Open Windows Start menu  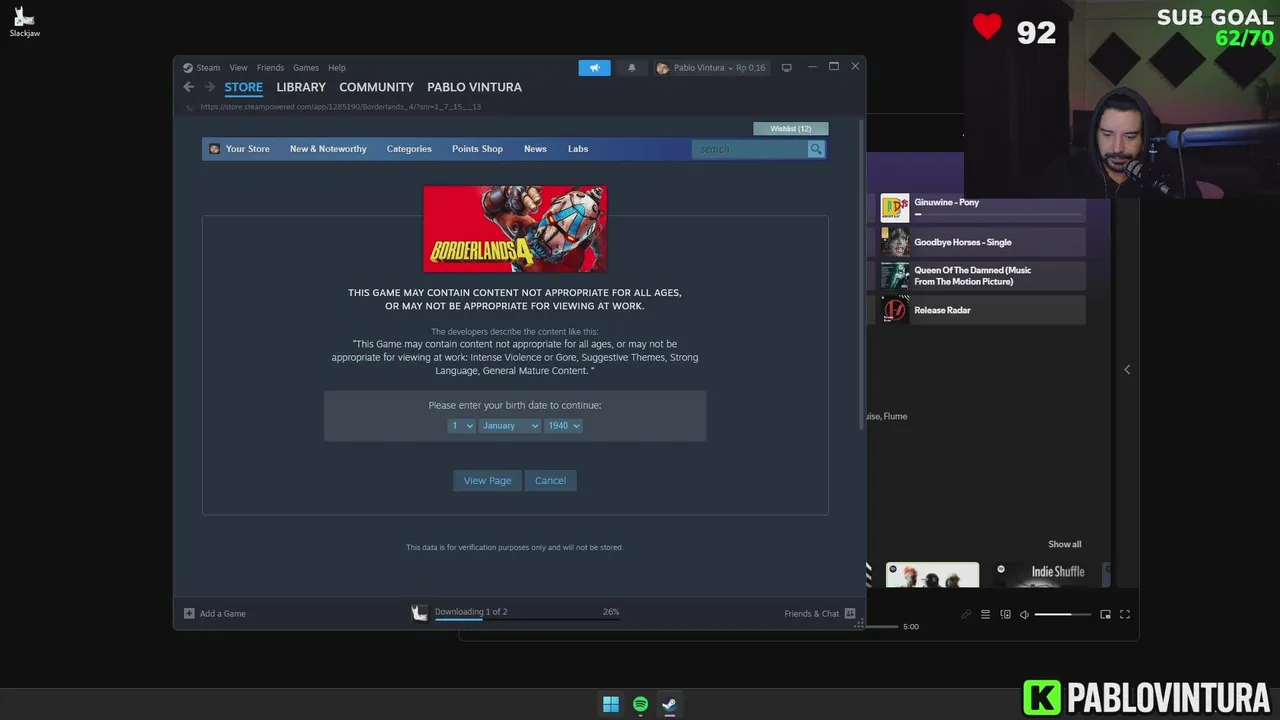click(611, 704)
